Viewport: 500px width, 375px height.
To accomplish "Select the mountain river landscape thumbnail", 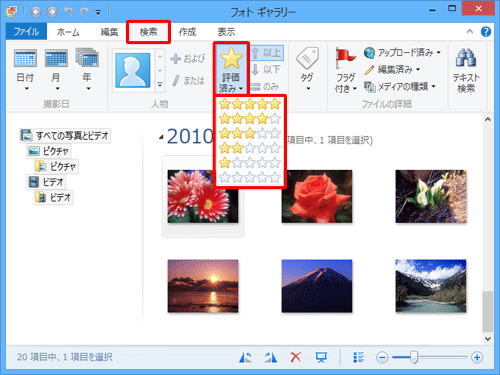I will (431, 286).
